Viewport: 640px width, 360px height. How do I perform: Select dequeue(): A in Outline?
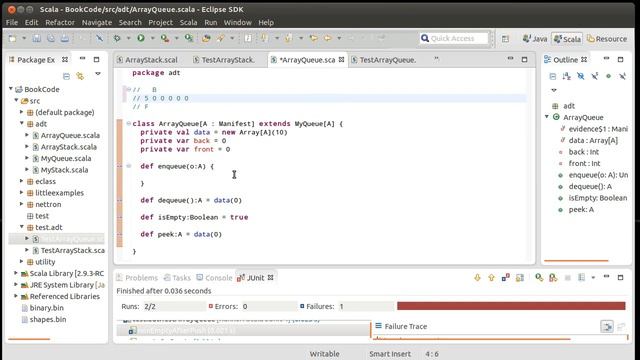coord(590,187)
